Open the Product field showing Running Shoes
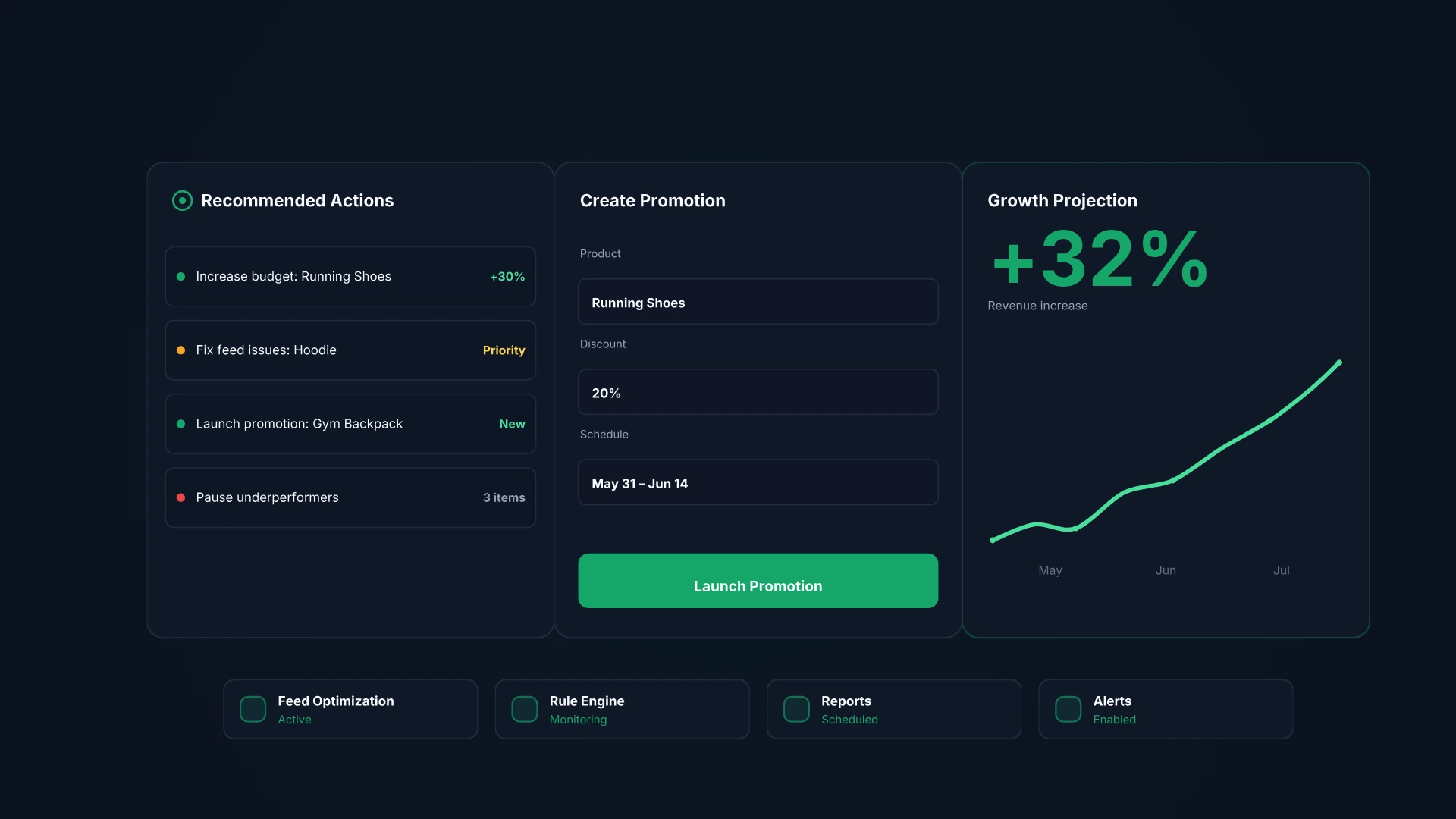1456x819 pixels. pyautogui.click(x=758, y=302)
